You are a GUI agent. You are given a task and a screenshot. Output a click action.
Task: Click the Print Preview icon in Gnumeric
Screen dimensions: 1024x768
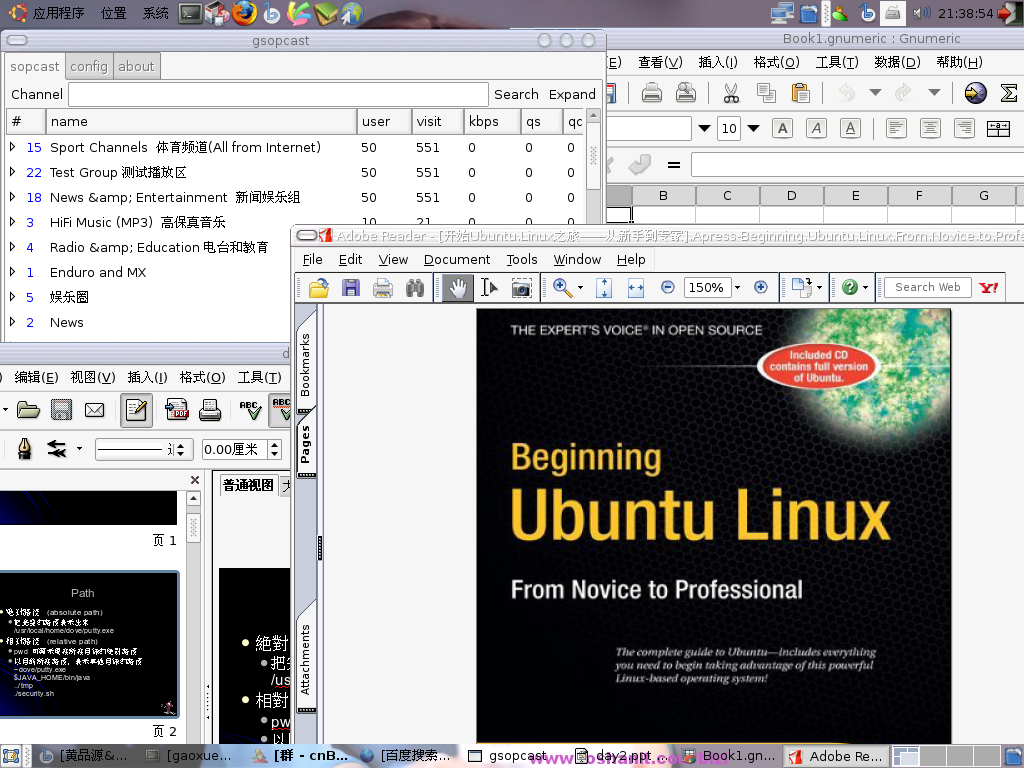[x=686, y=93]
